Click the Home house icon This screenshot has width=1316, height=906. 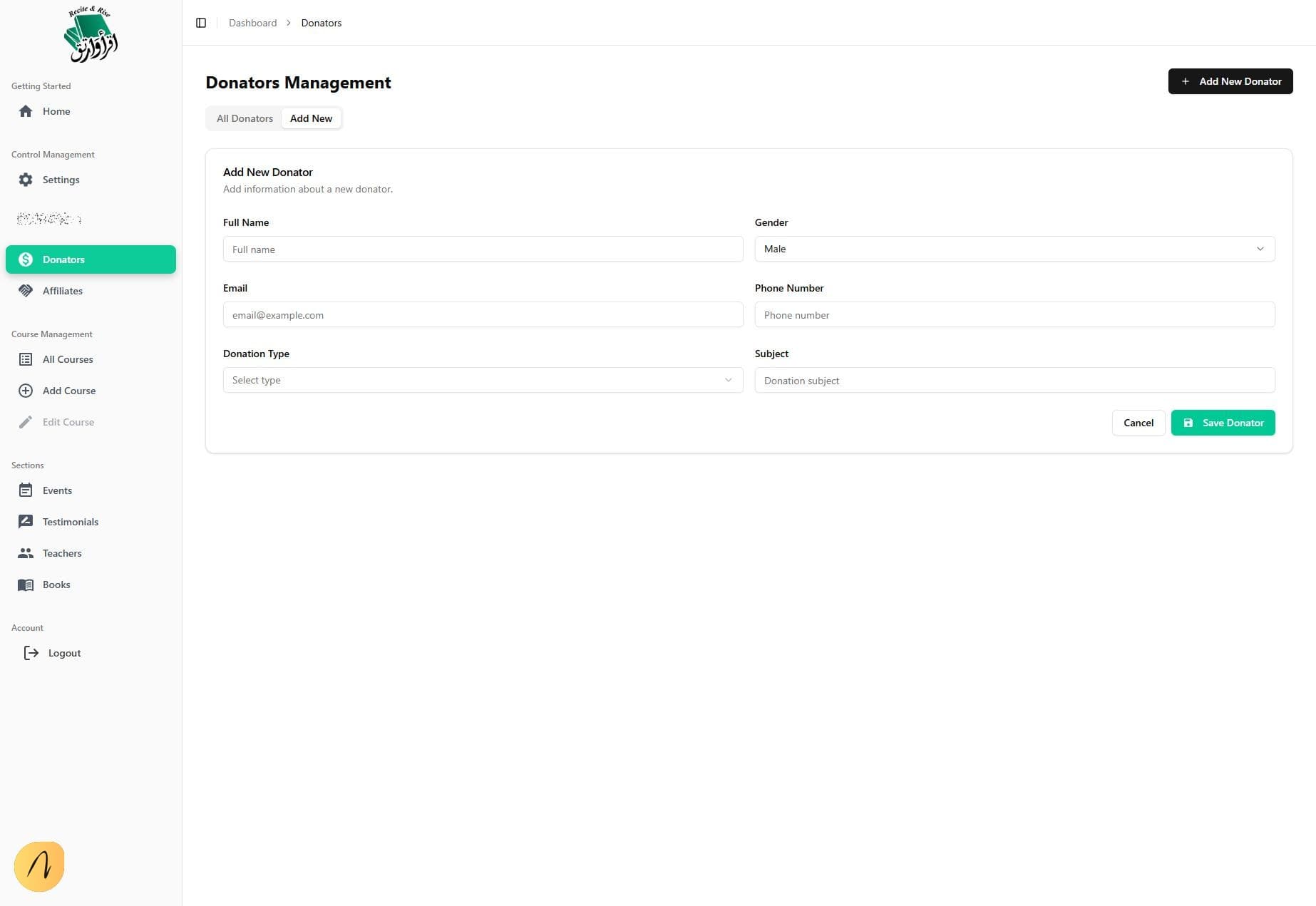[26, 111]
